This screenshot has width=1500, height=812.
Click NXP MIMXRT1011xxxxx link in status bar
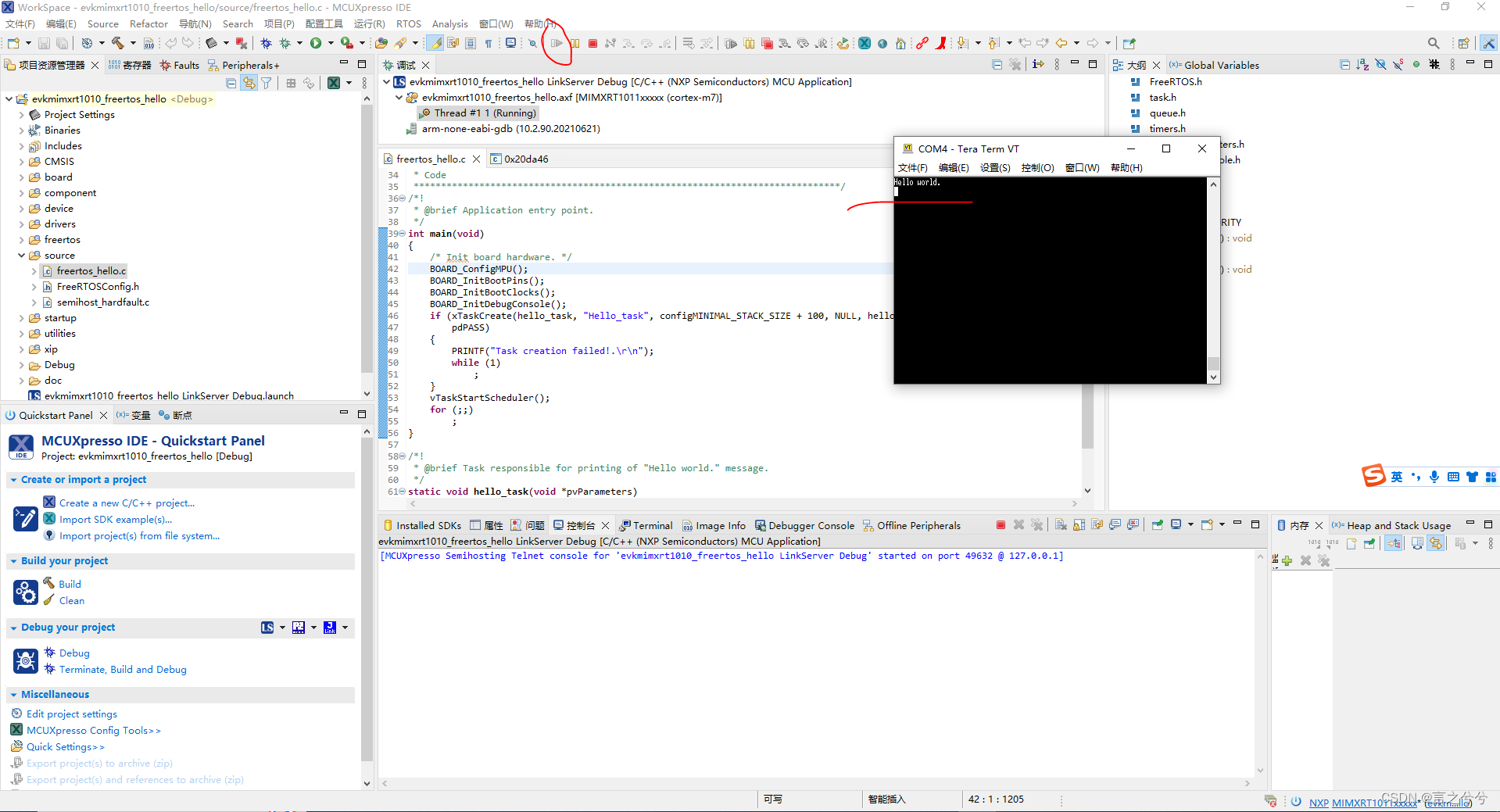click(1362, 803)
